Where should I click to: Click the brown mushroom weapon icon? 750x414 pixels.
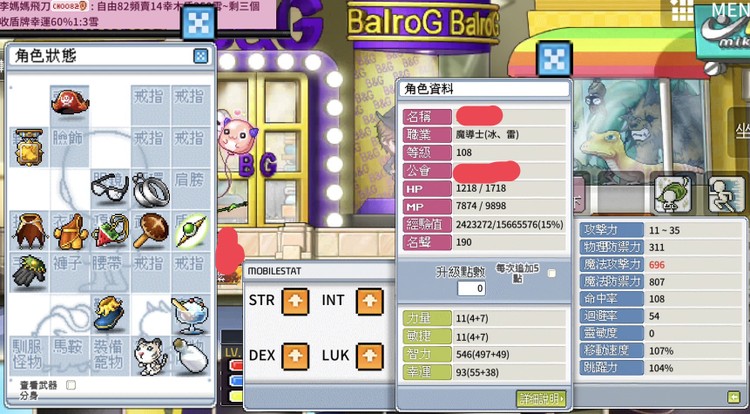click(150, 231)
